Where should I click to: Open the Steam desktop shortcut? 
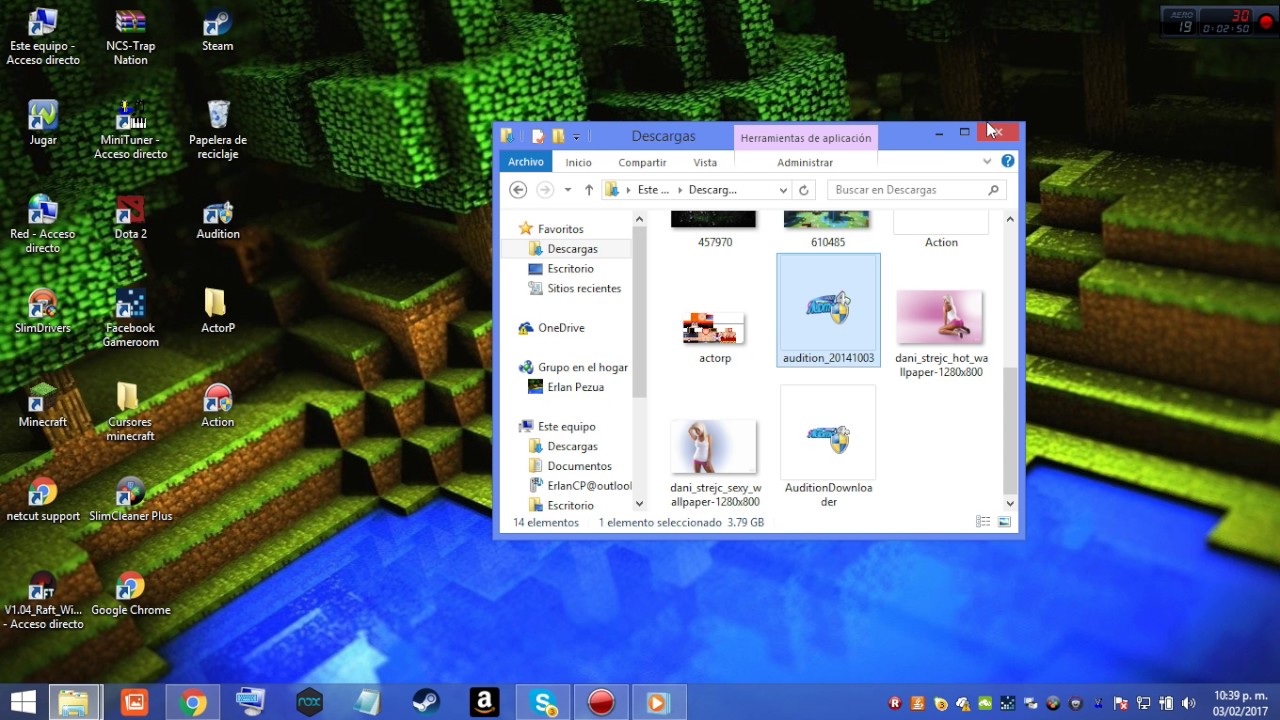click(x=217, y=31)
